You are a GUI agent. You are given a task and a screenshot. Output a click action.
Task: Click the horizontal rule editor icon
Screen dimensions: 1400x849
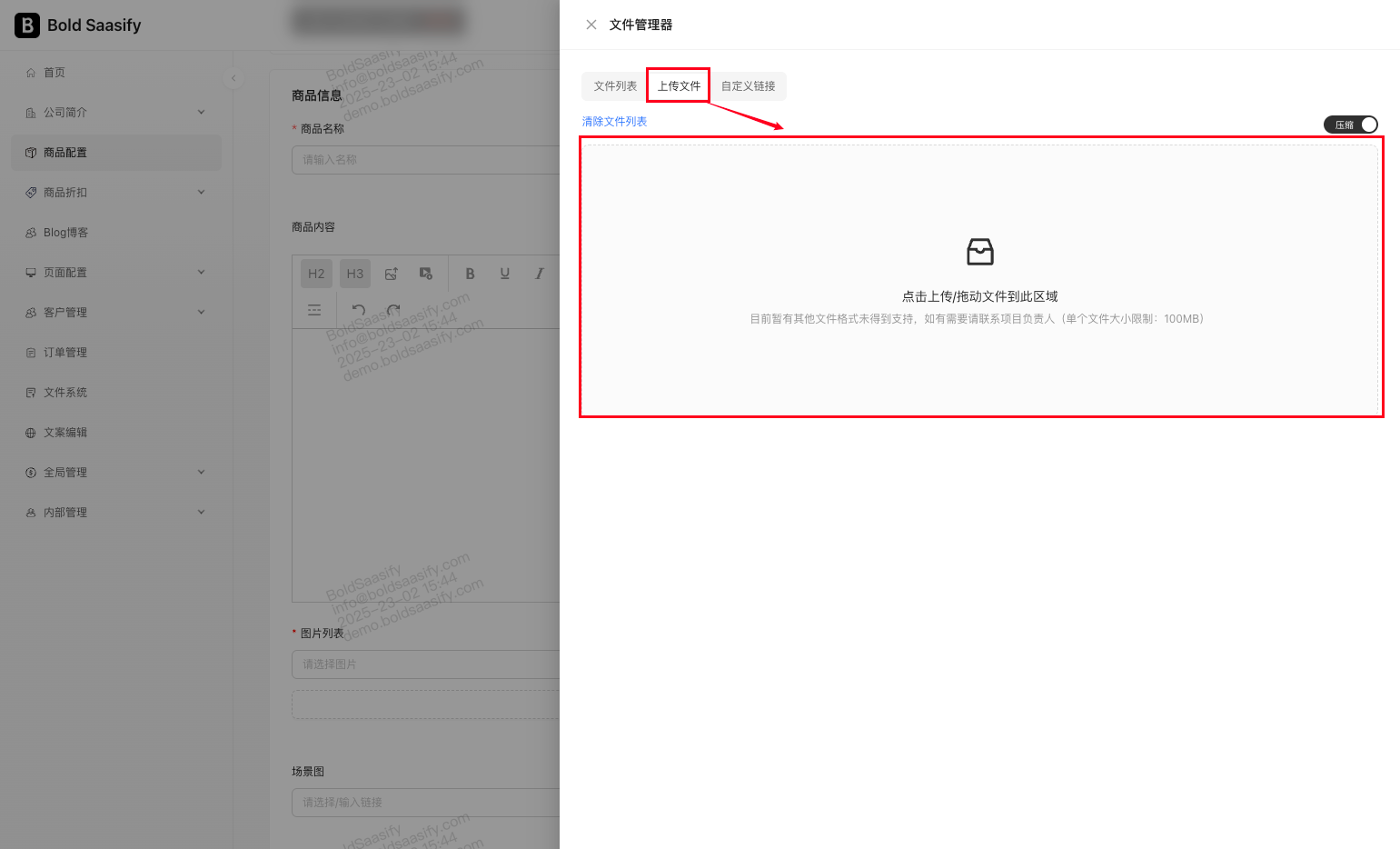[314, 310]
